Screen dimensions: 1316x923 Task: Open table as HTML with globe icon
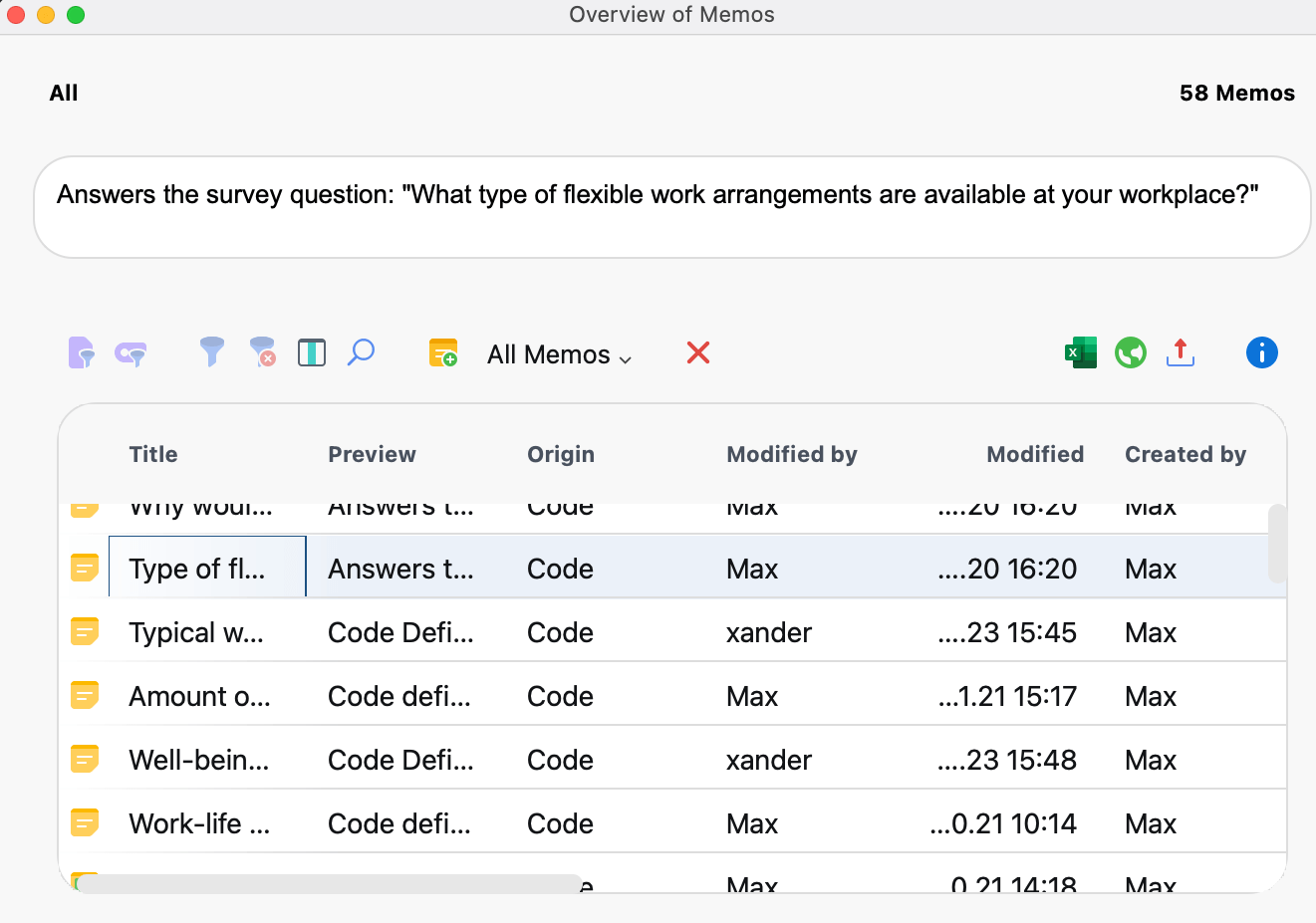[x=1130, y=352]
